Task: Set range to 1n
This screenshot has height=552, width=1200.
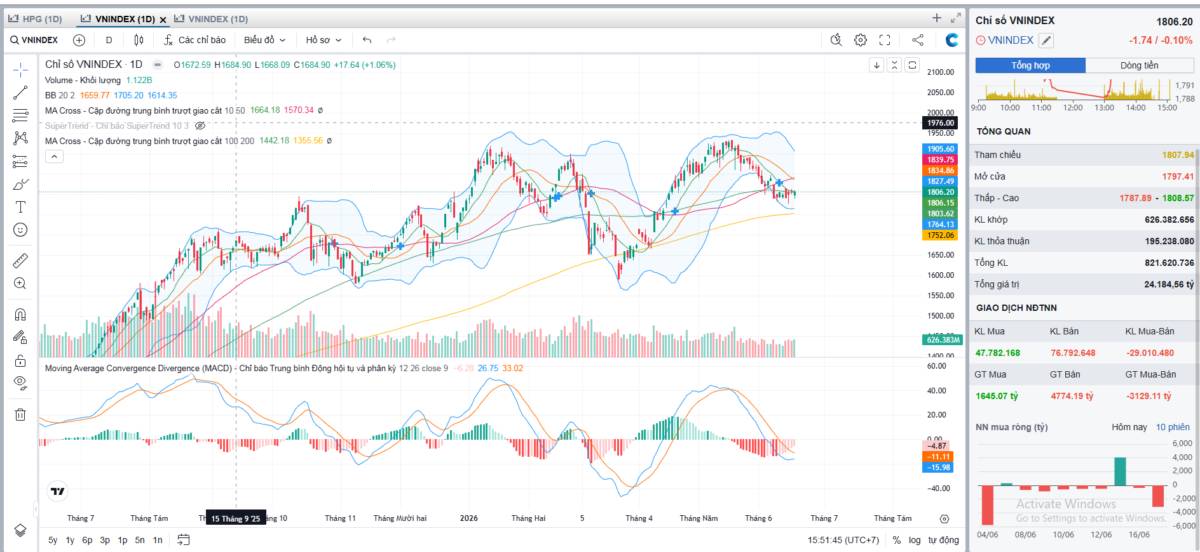Action: point(157,540)
